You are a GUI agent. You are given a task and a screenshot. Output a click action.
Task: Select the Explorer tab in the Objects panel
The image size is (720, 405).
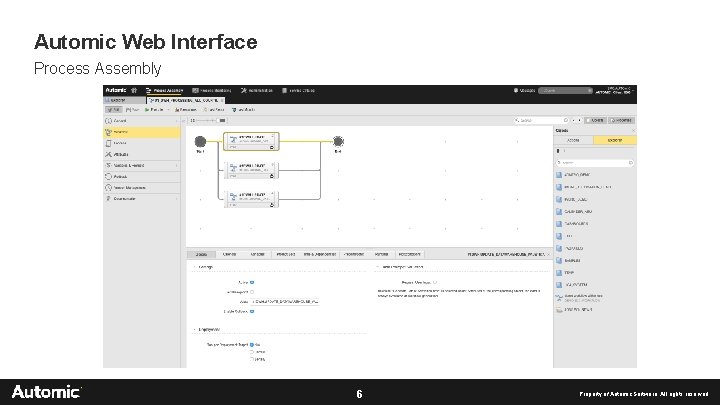point(615,141)
